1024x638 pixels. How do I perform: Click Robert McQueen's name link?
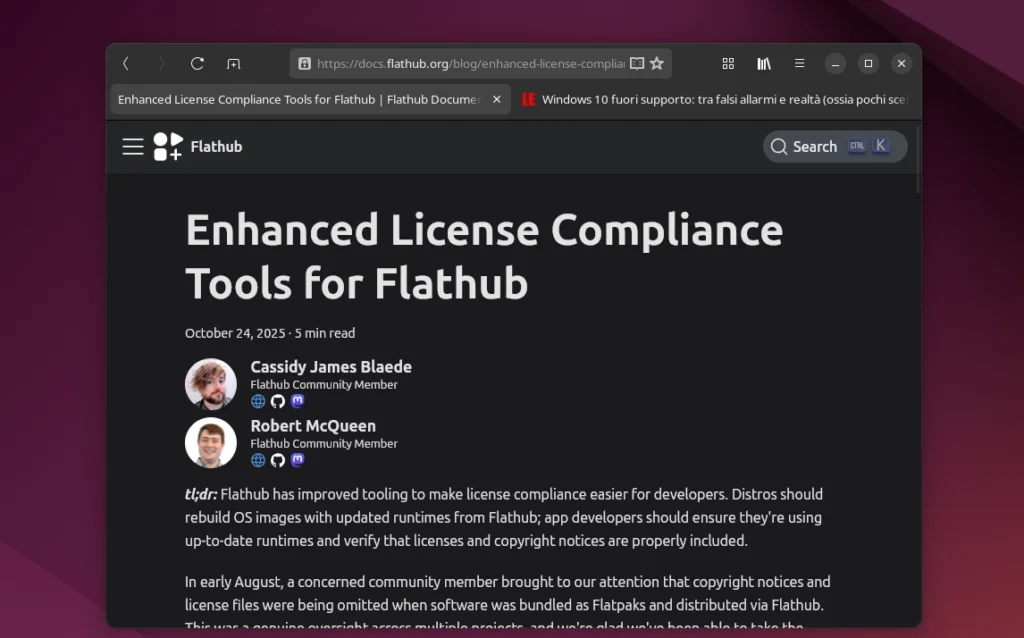(x=312, y=425)
